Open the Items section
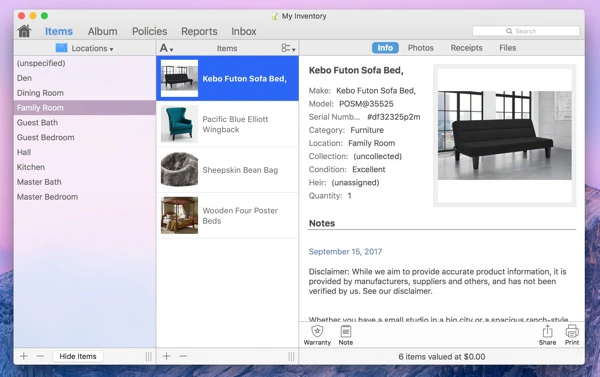This screenshot has width=600, height=377. pos(59,31)
